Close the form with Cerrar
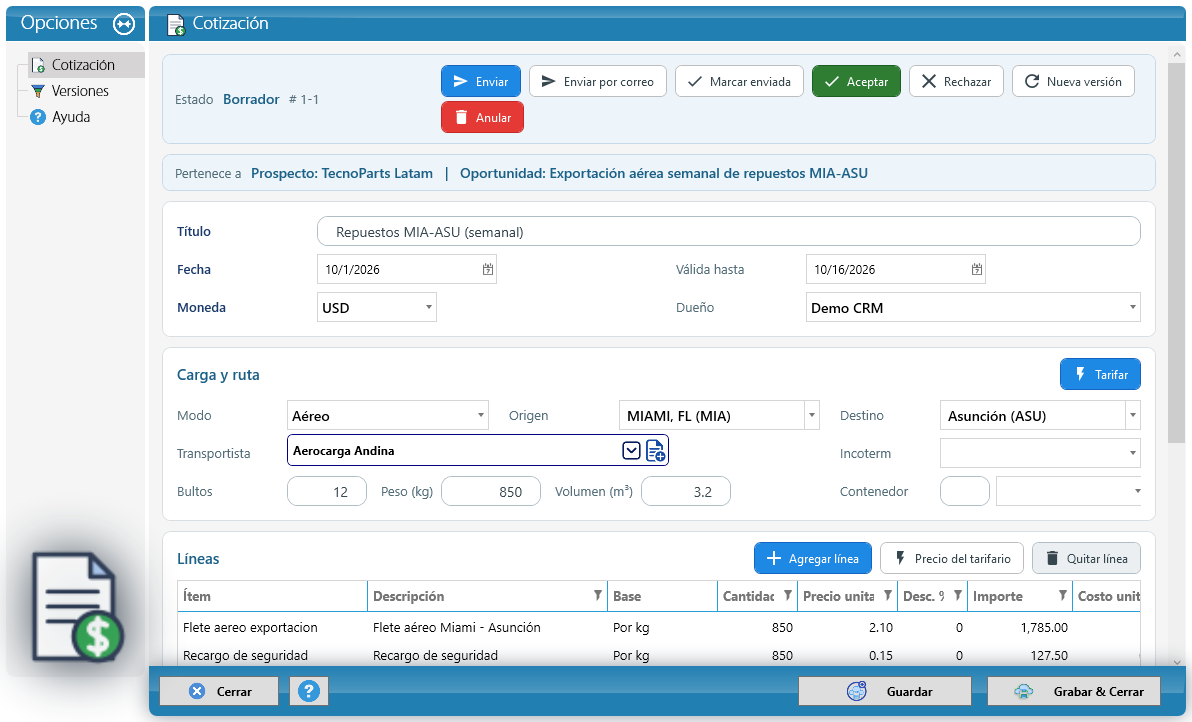 [219, 691]
